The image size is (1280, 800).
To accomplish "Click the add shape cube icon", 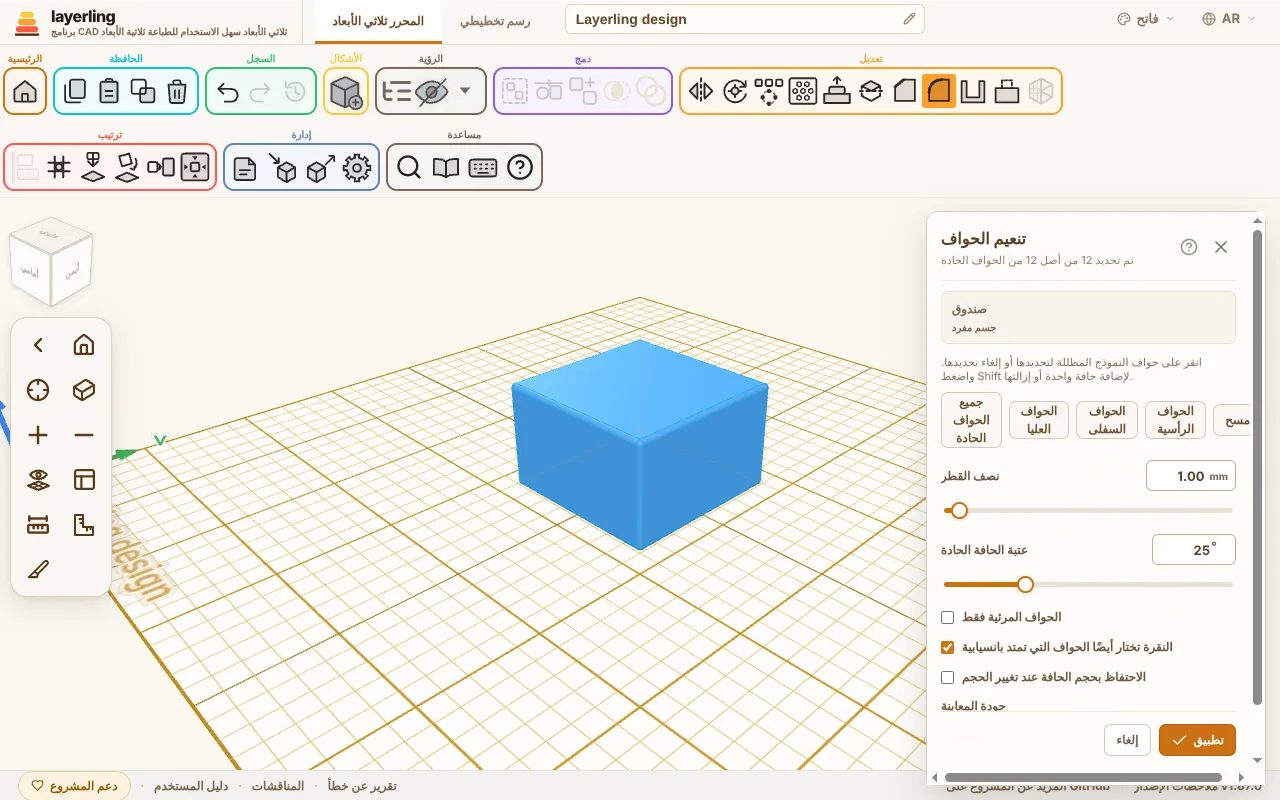I will pos(346,92).
